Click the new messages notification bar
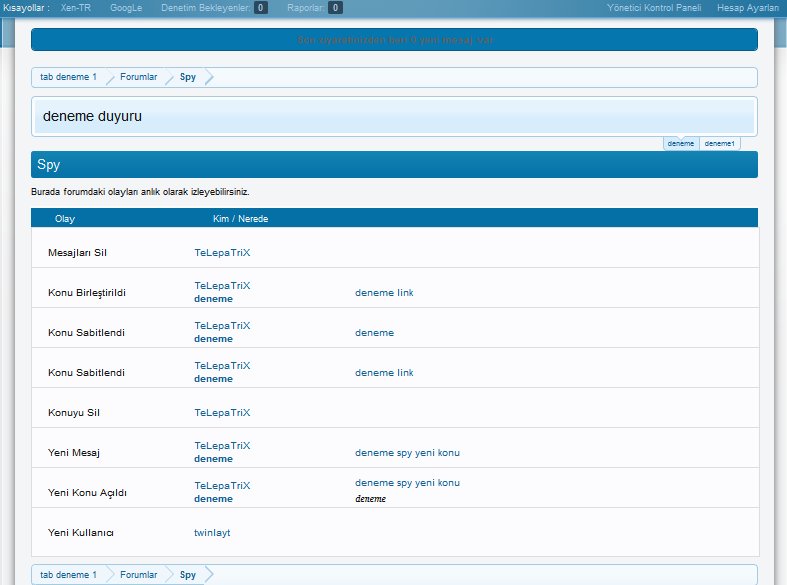Image resolution: width=787 pixels, height=585 pixels. coord(394,40)
